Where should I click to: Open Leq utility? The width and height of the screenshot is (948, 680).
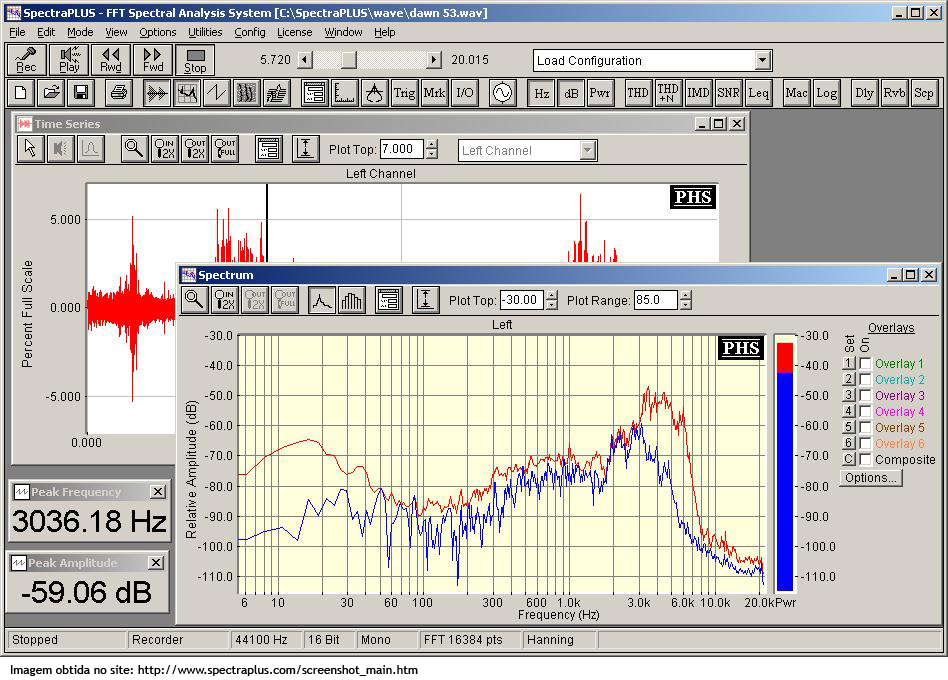(x=758, y=93)
